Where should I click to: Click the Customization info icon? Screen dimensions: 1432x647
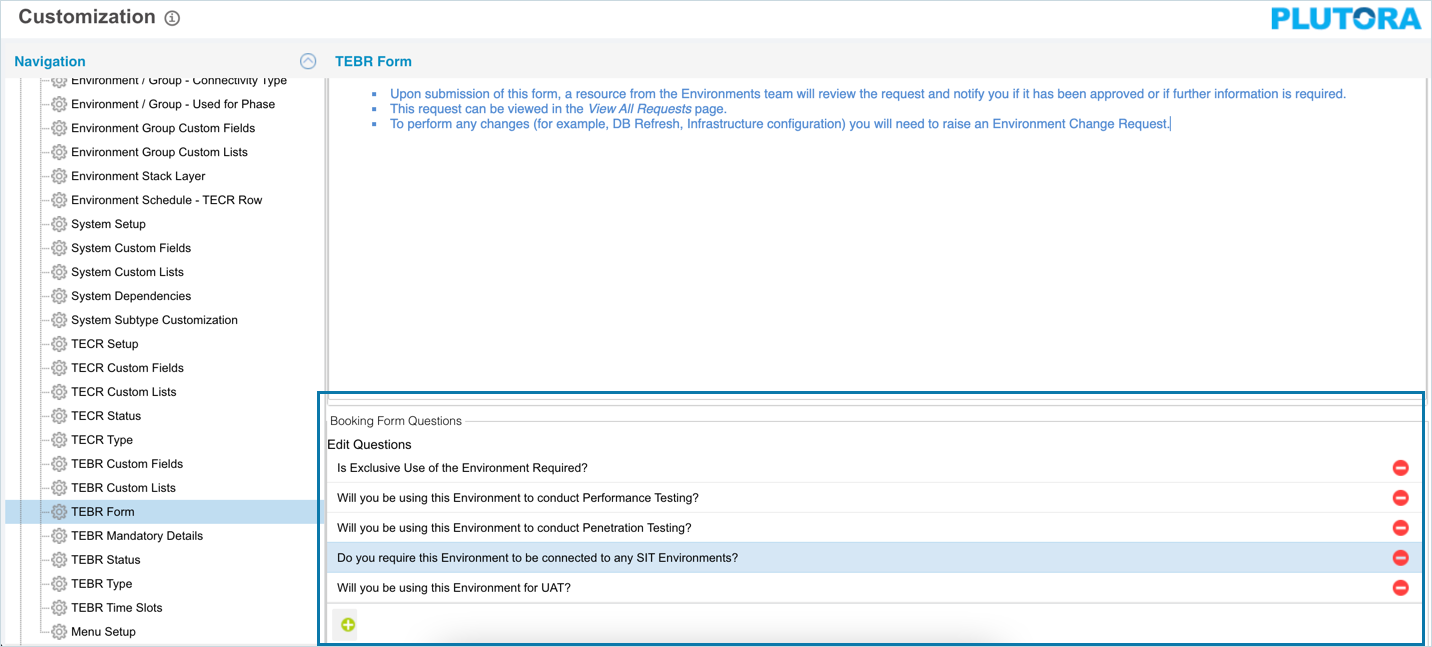click(172, 19)
